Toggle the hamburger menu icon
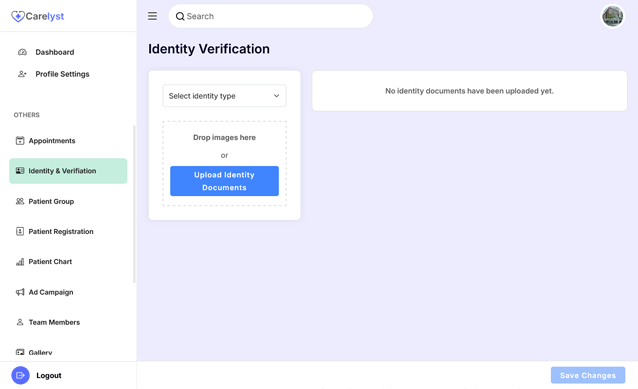638x389 pixels. point(152,16)
